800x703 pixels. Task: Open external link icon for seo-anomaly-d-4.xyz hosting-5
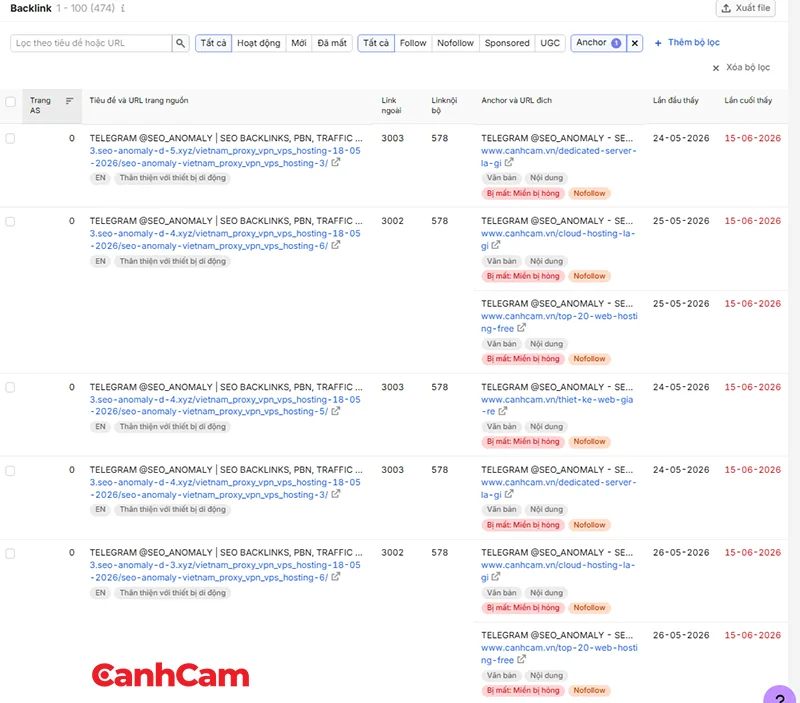[335, 411]
